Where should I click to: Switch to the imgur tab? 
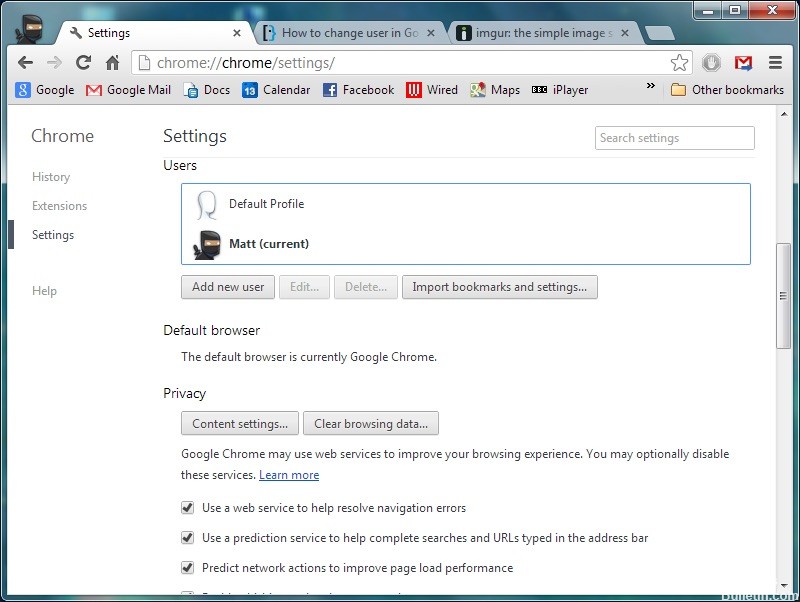(543, 33)
